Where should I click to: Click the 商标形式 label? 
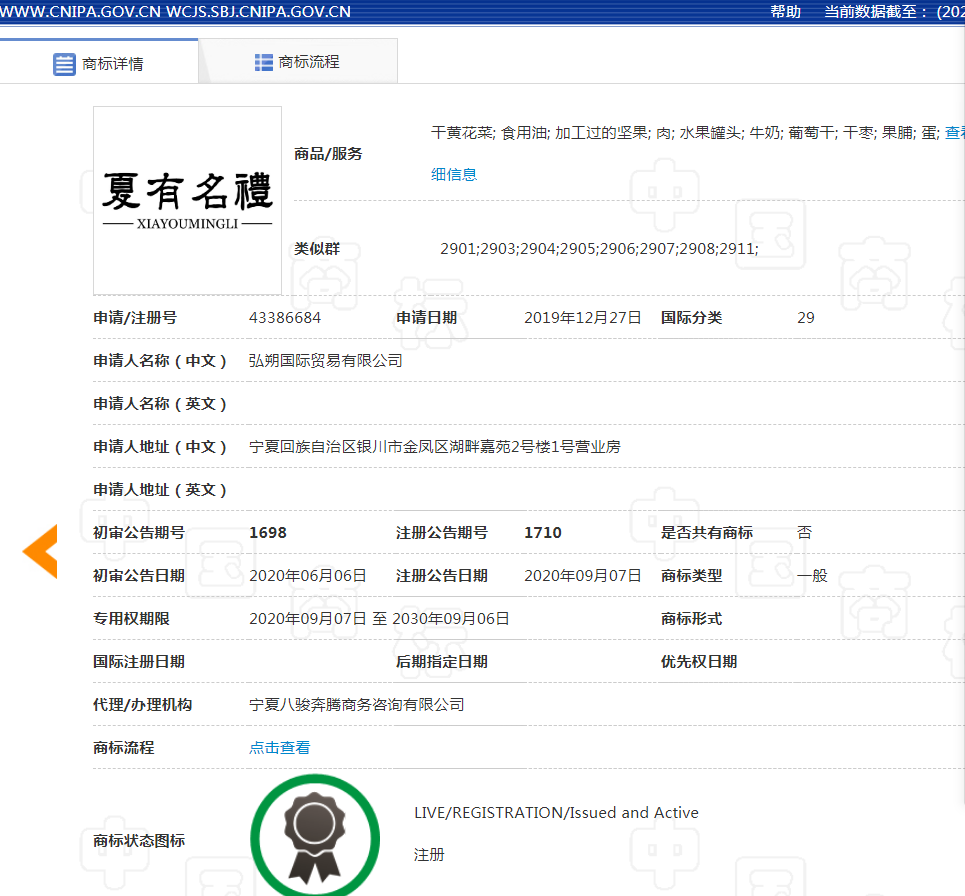coord(691,619)
